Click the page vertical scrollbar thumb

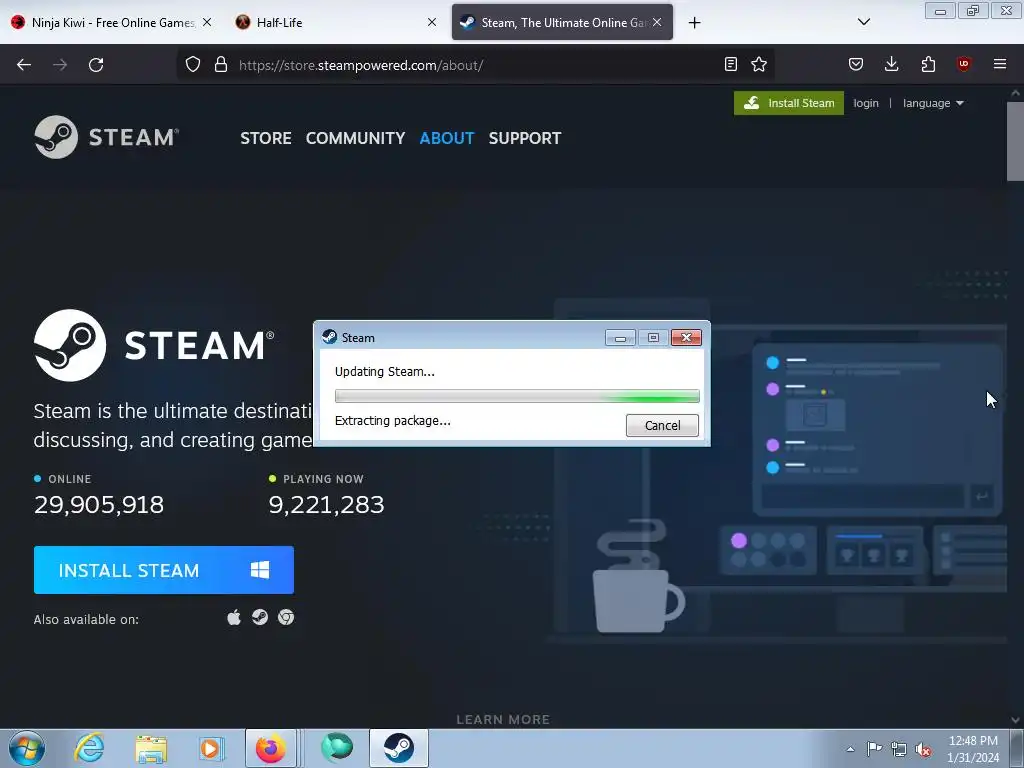click(x=1016, y=140)
